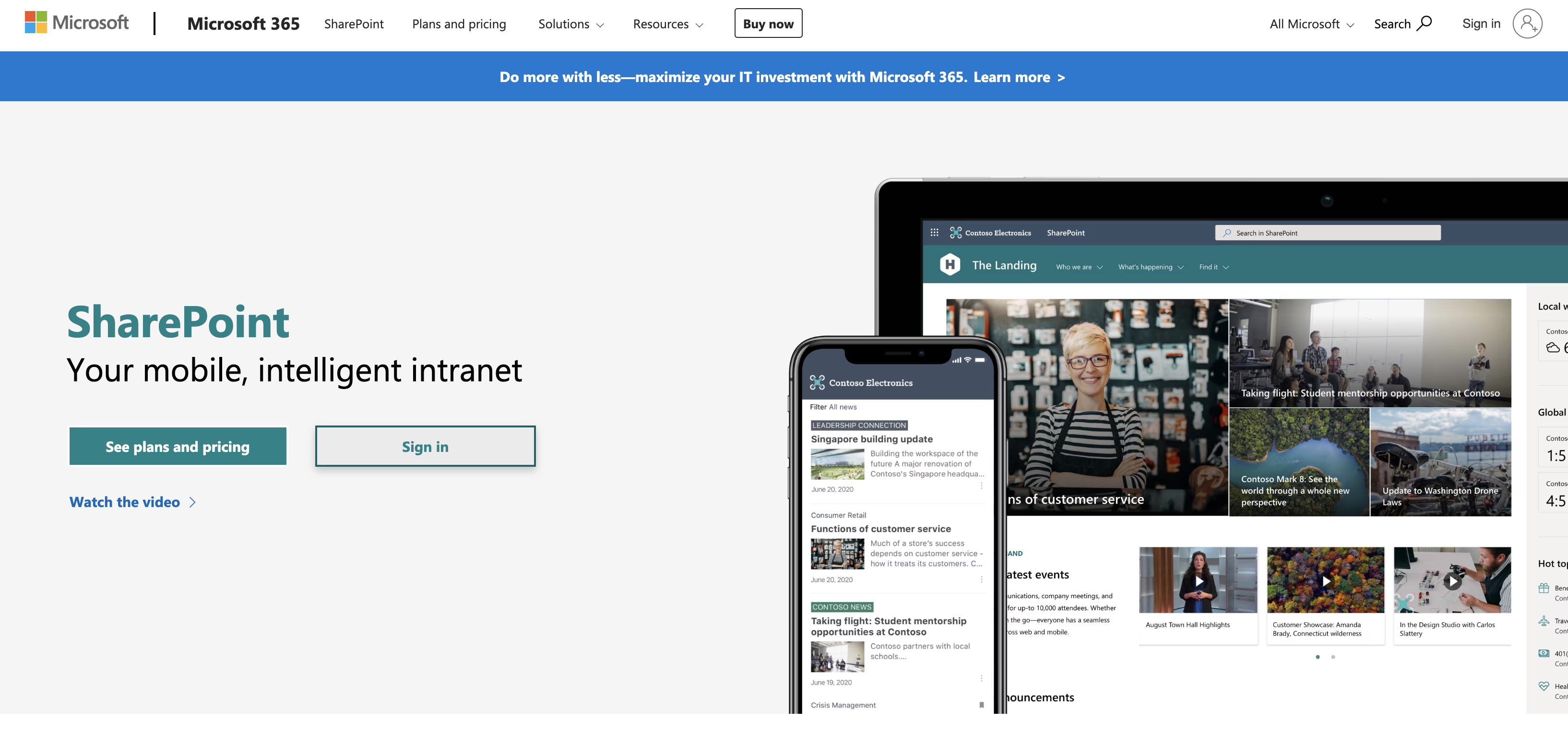Open the Microsoft 365 home link
This screenshot has height=733, width=1568.
(x=243, y=24)
